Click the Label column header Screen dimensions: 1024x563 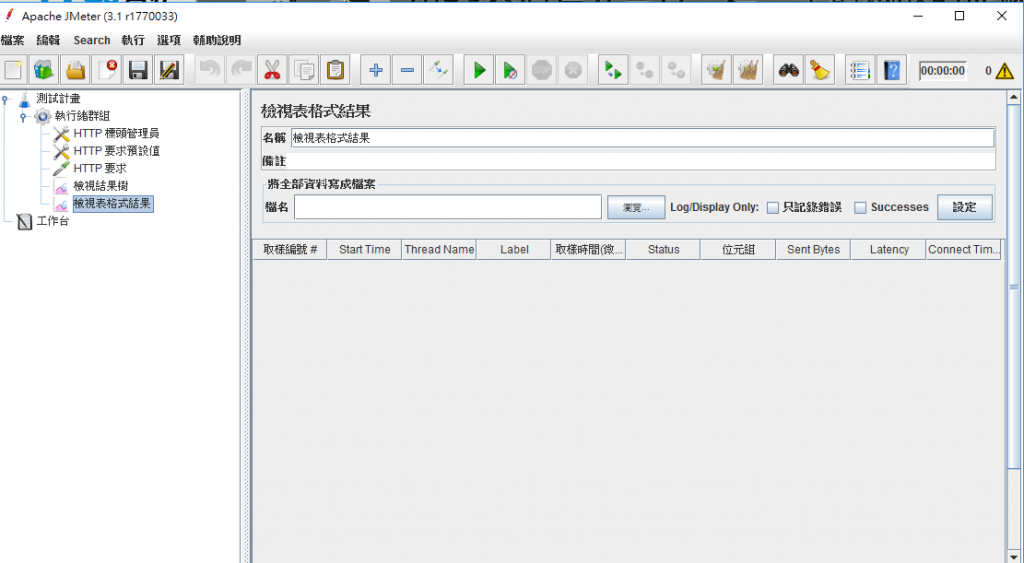[x=514, y=249]
